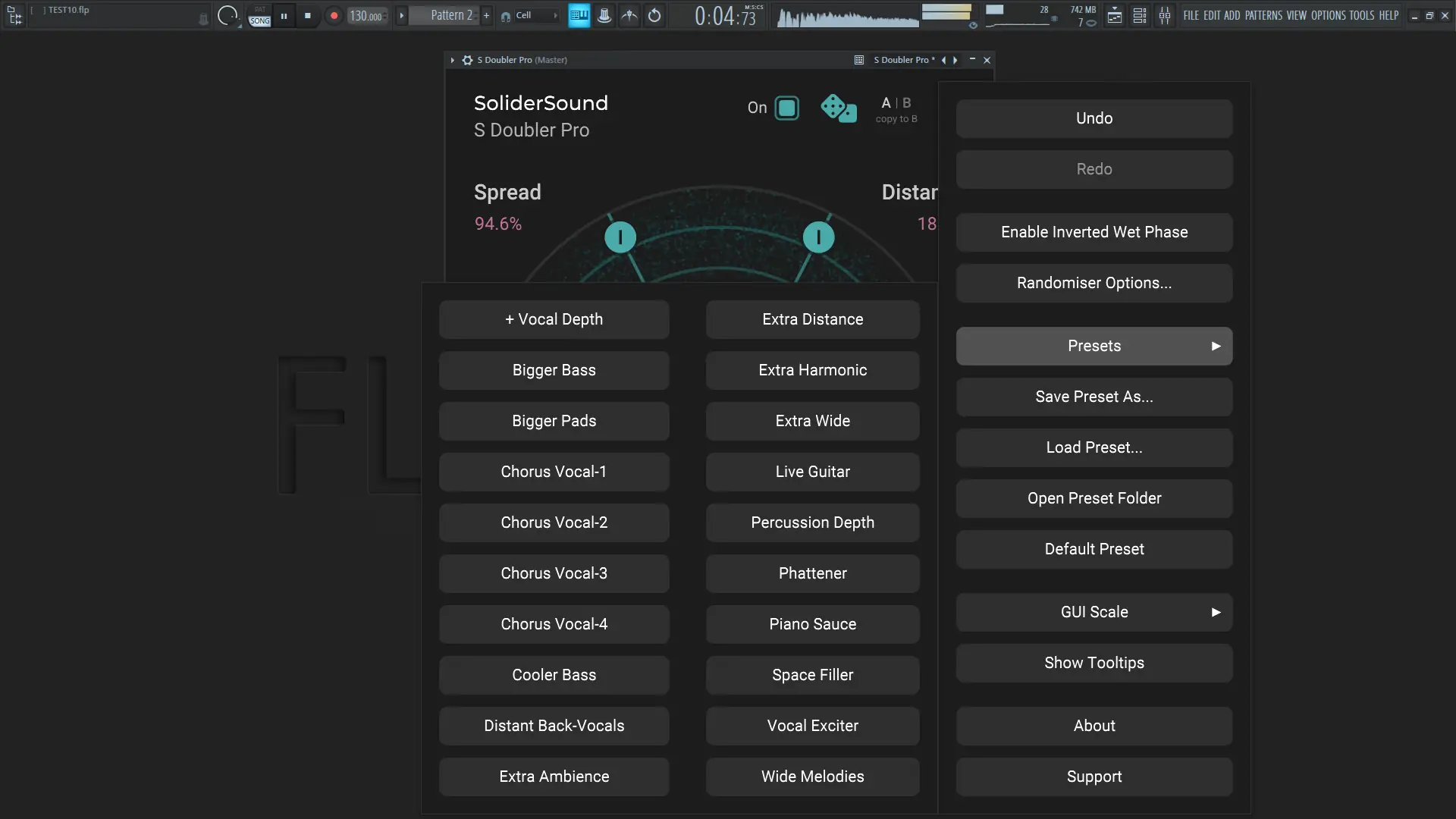Expand the Presets submenu
The width and height of the screenshot is (1456, 819).
tap(1094, 346)
